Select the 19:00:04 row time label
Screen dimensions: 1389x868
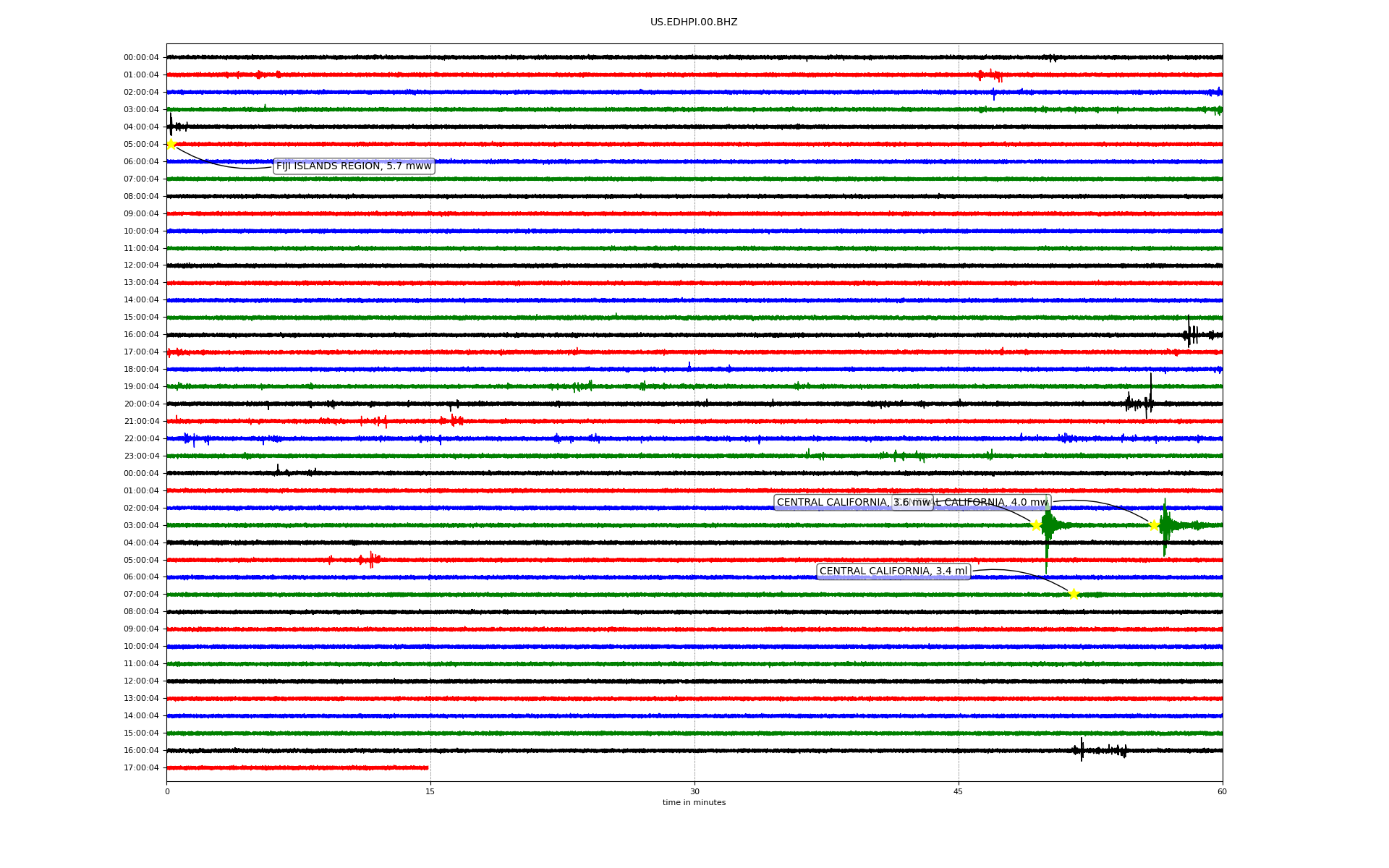coord(141,387)
